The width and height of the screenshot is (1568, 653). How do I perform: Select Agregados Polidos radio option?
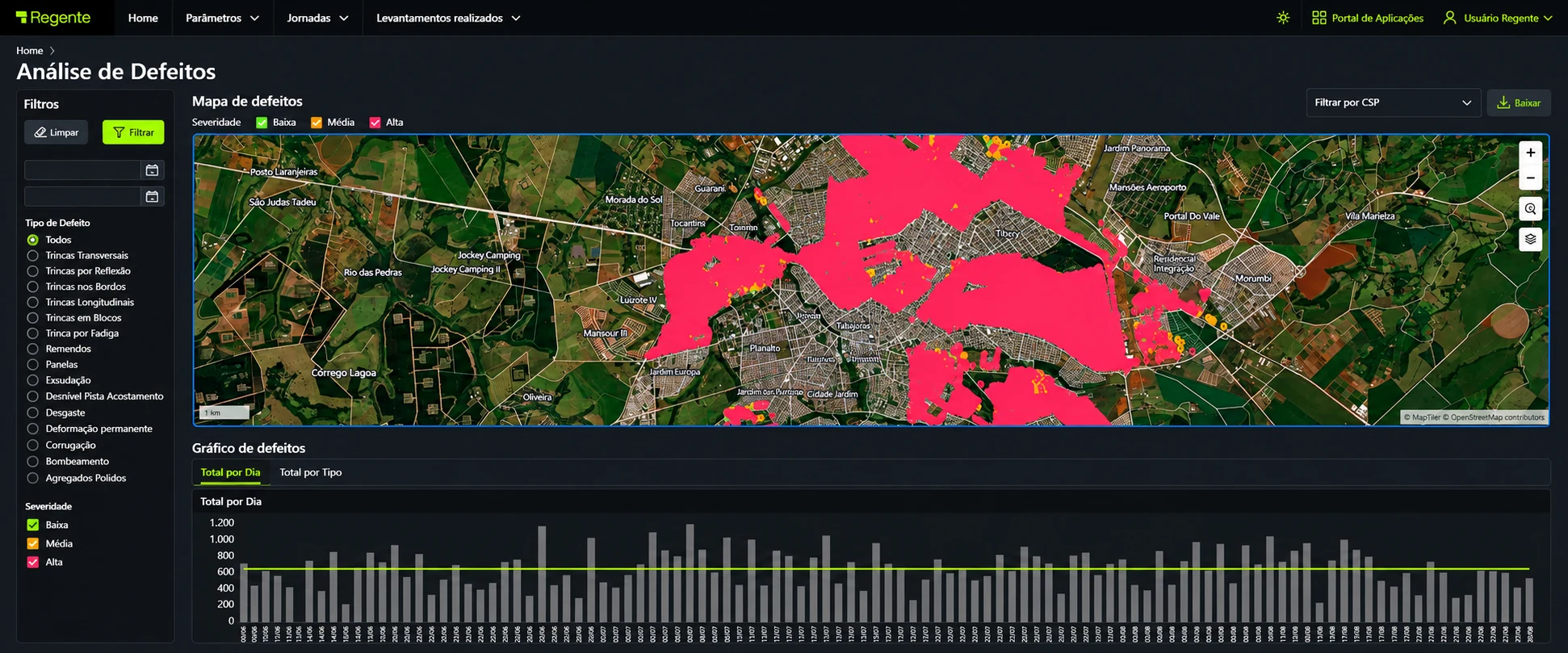pos(33,478)
